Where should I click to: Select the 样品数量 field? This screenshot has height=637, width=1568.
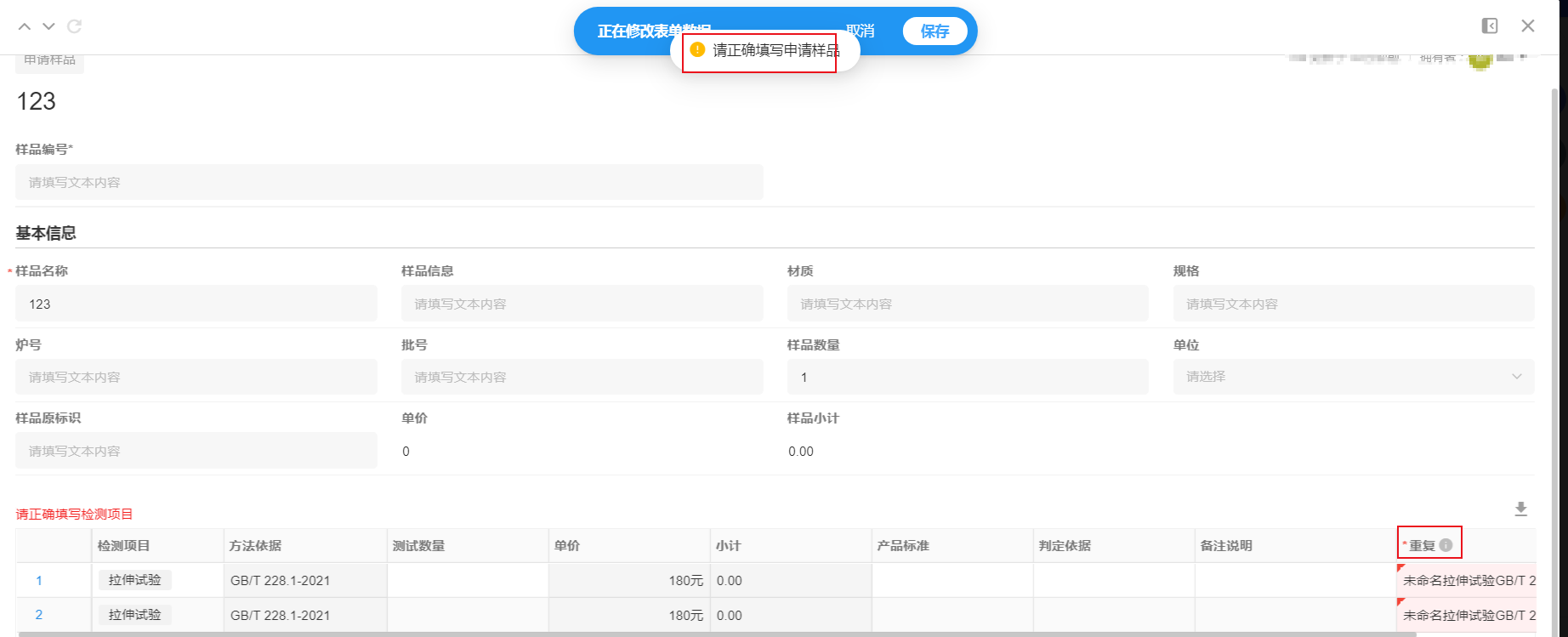[x=967, y=377]
